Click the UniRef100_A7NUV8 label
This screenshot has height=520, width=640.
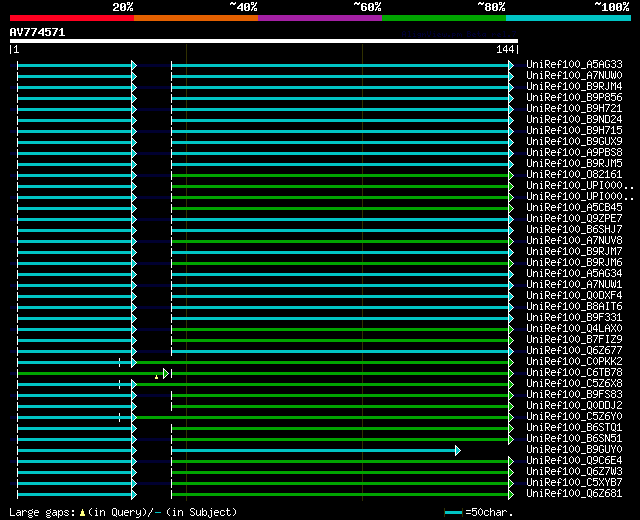(x=574, y=241)
